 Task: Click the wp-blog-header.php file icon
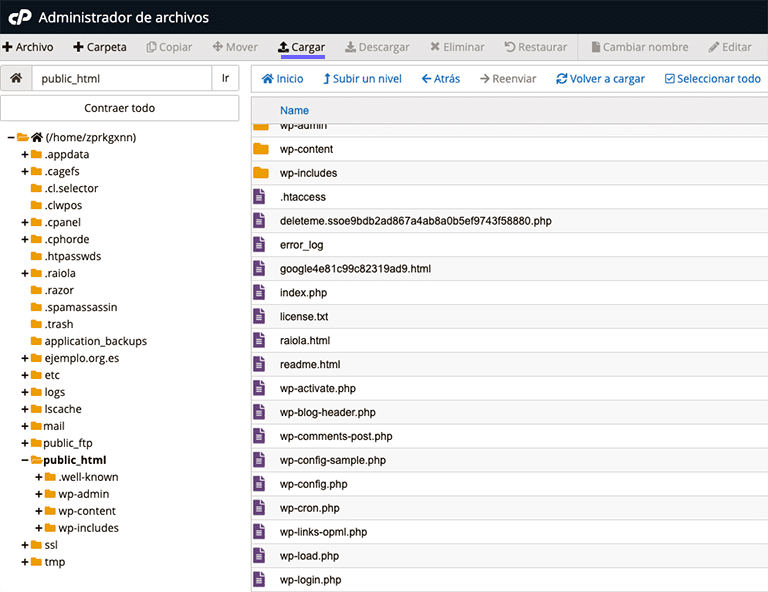[x=259, y=412]
